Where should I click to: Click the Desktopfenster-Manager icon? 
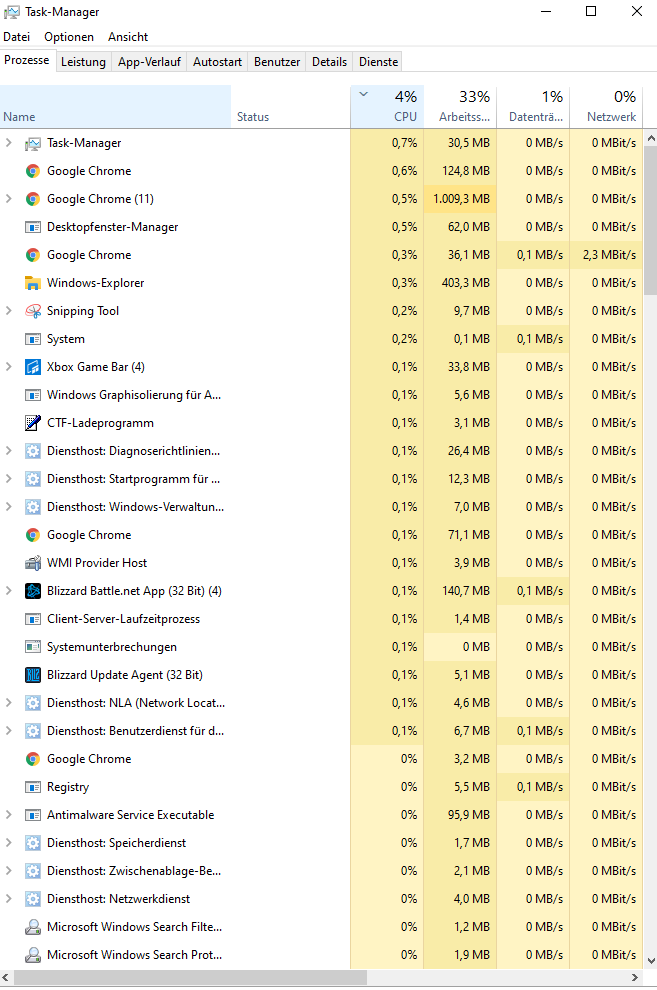tap(33, 227)
